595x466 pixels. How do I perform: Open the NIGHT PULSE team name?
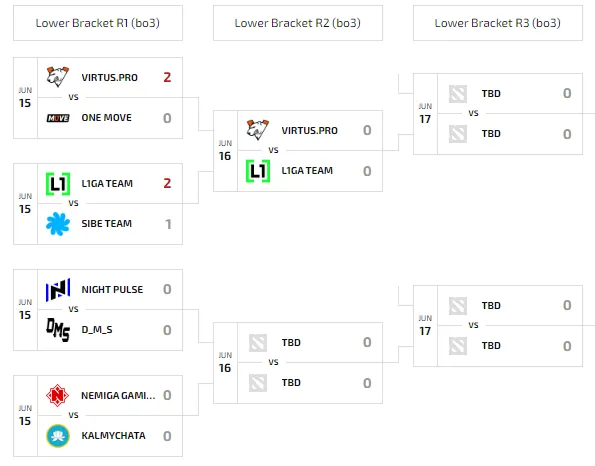coord(112,290)
